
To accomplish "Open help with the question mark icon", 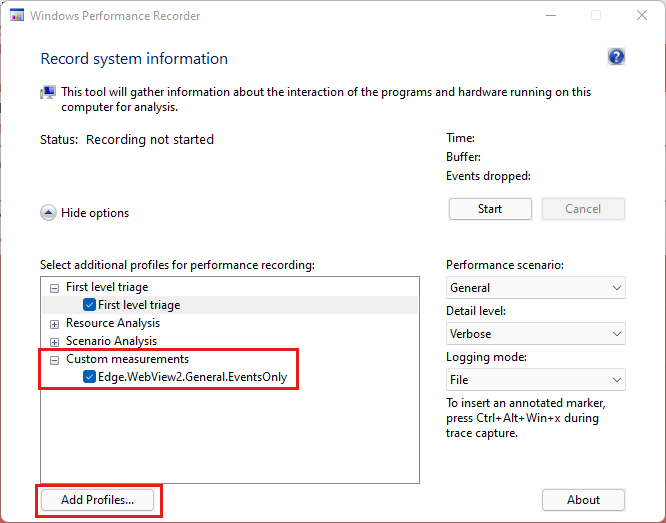I will click(x=616, y=57).
